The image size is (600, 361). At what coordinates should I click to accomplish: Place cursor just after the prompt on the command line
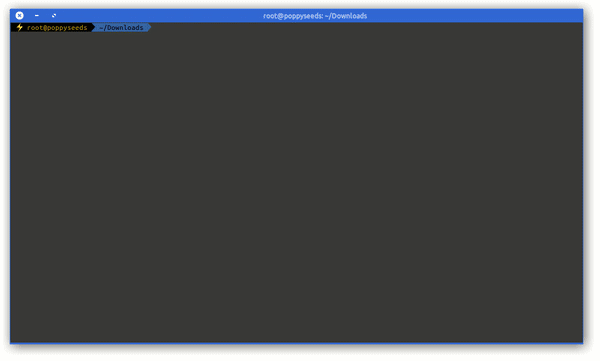(x=155, y=28)
